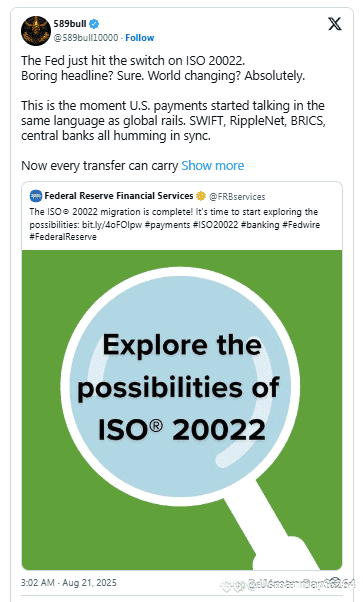Image resolution: width=363 pixels, height=602 pixels.
Task: Click the #FederalReserve hashtag
Action: (x=63, y=237)
